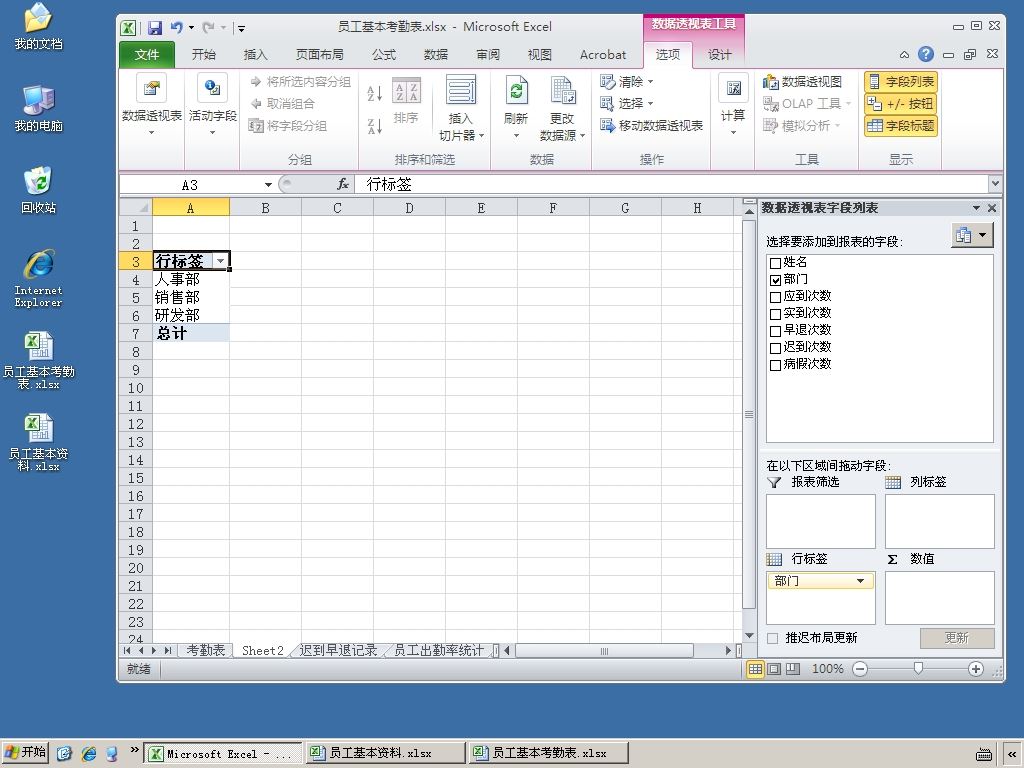Sort descending Z to A icon
This screenshot has height=768, width=1024.
pos(375,125)
